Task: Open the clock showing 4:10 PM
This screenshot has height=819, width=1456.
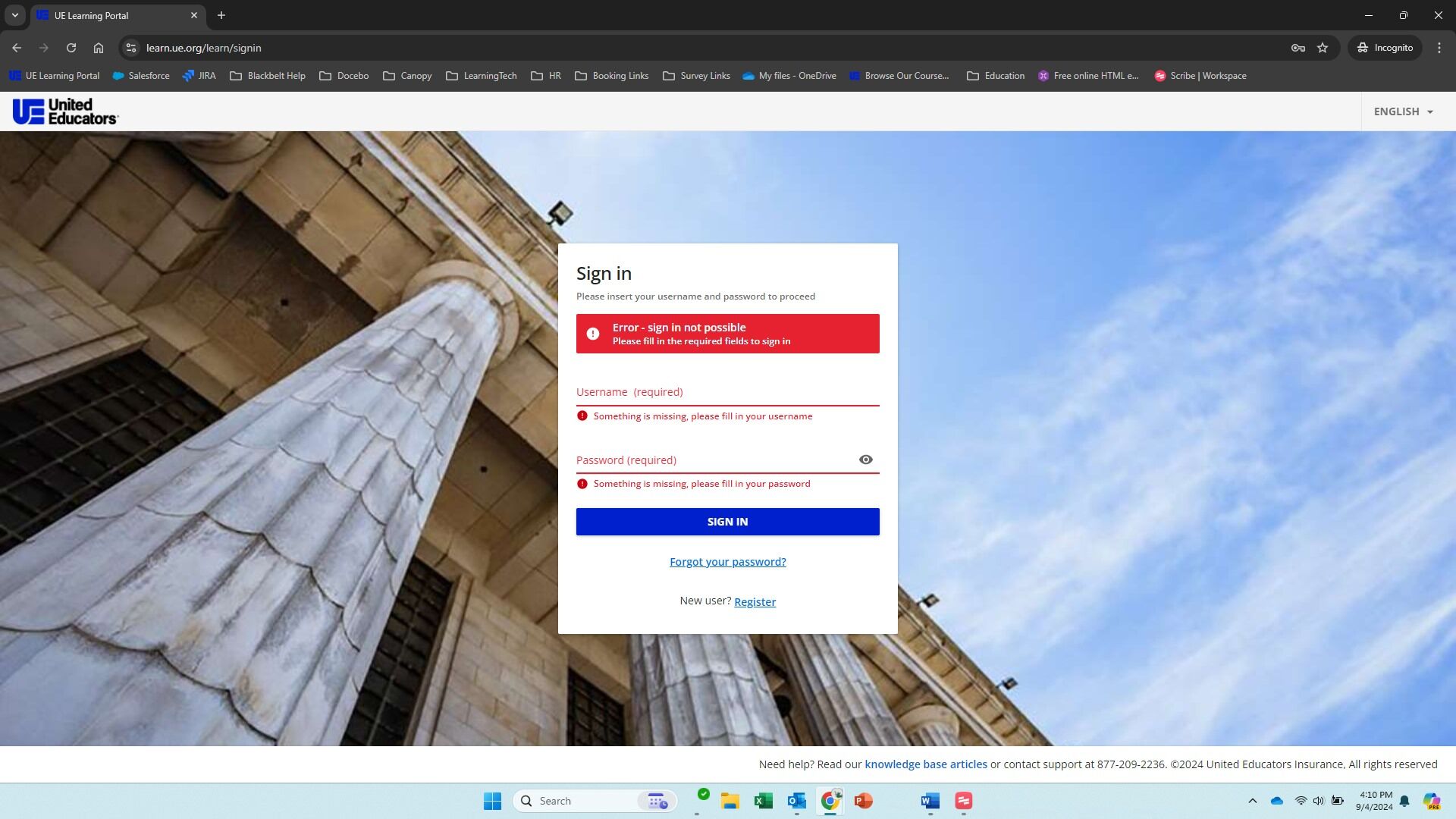Action: coord(1374,801)
